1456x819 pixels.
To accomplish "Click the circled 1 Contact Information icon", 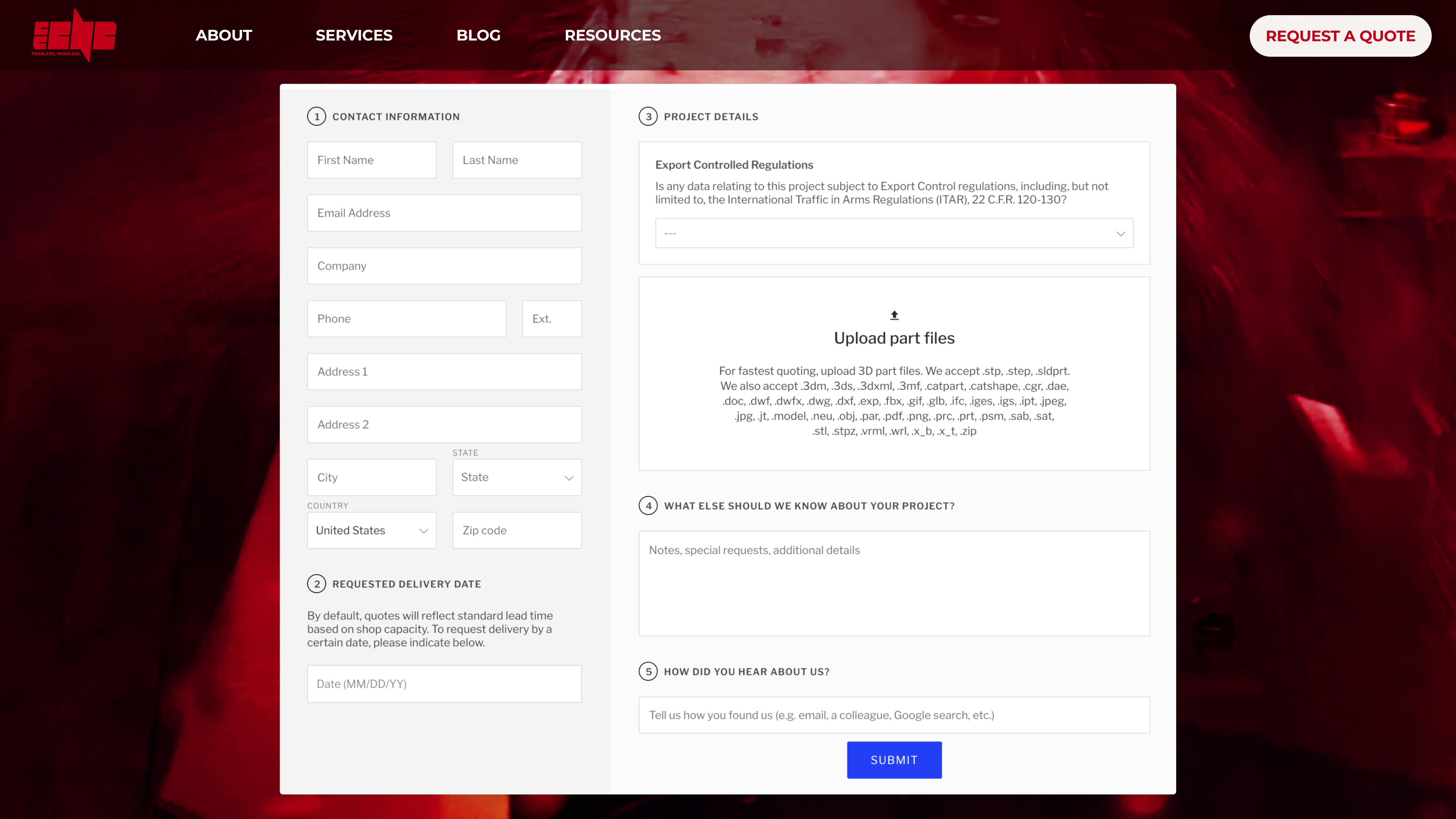I will [317, 116].
